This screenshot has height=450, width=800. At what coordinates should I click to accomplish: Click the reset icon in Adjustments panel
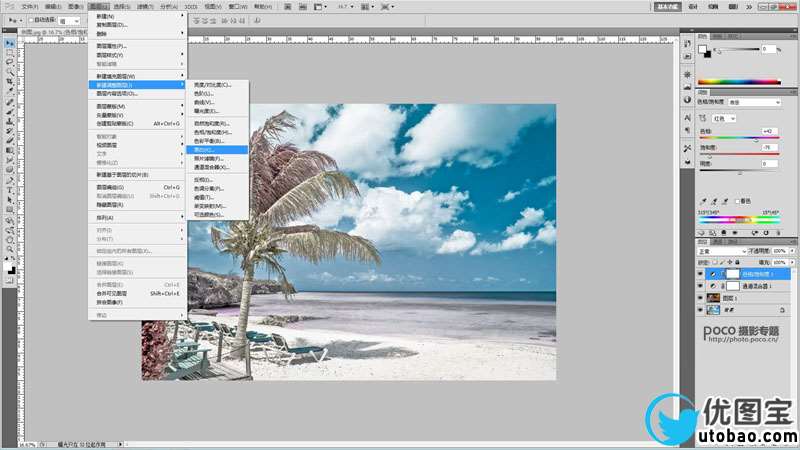pos(766,233)
